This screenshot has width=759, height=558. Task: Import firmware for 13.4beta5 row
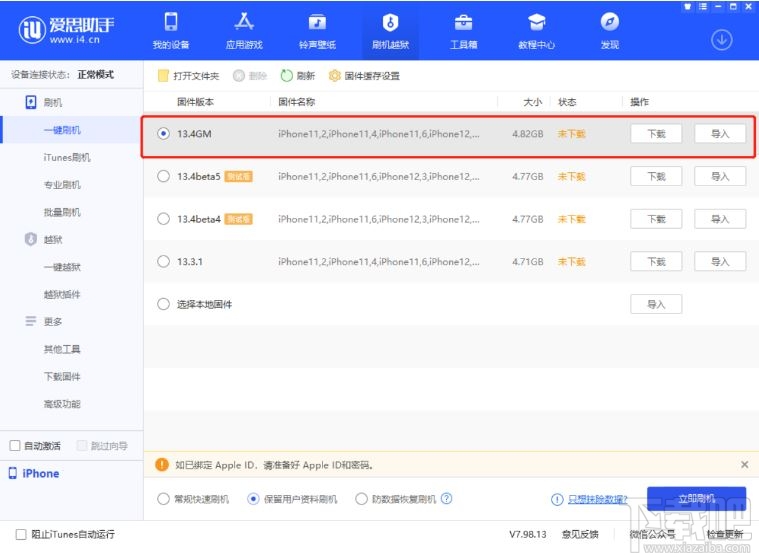coord(720,176)
